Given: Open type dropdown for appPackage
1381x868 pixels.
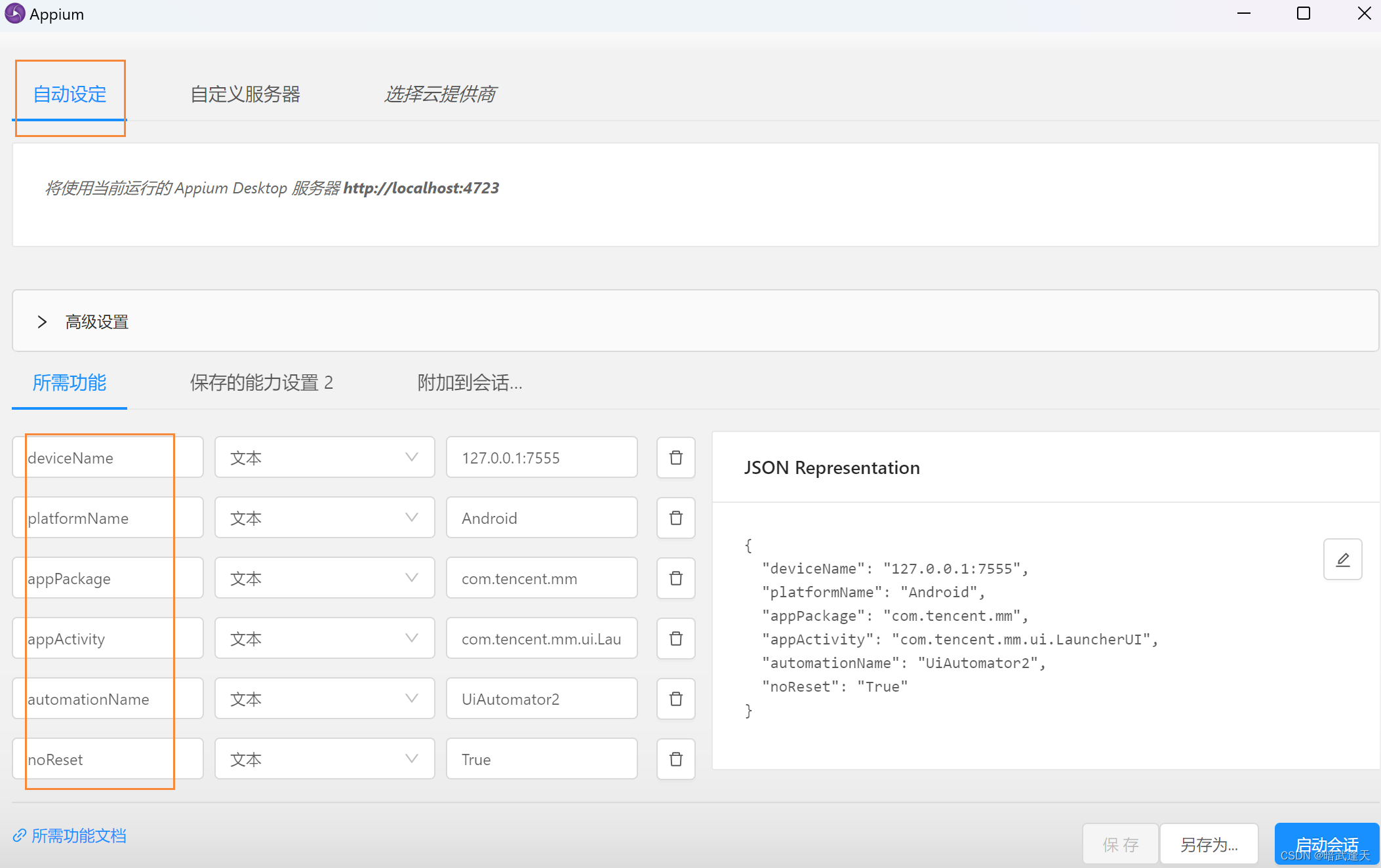Looking at the screenshot, I should click(325, 578).
